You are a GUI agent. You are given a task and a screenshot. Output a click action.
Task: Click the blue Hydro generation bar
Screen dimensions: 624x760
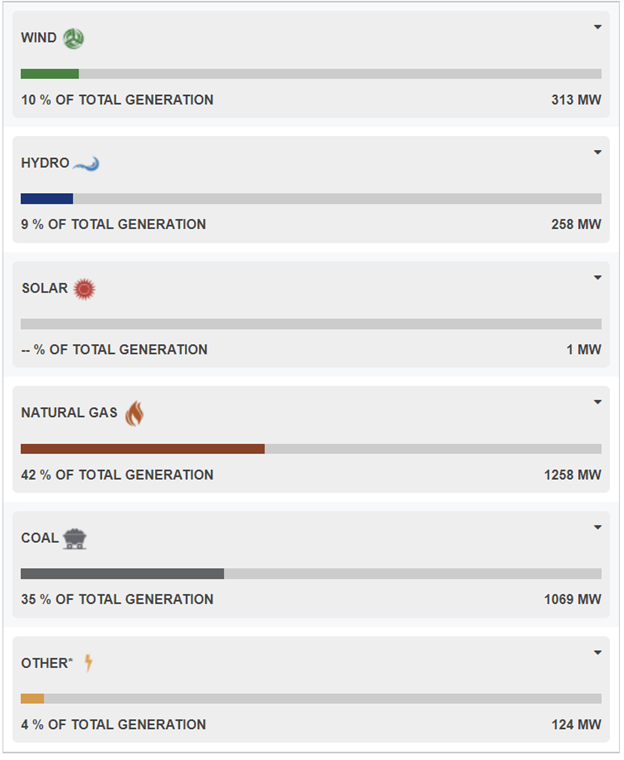[47, 199]
